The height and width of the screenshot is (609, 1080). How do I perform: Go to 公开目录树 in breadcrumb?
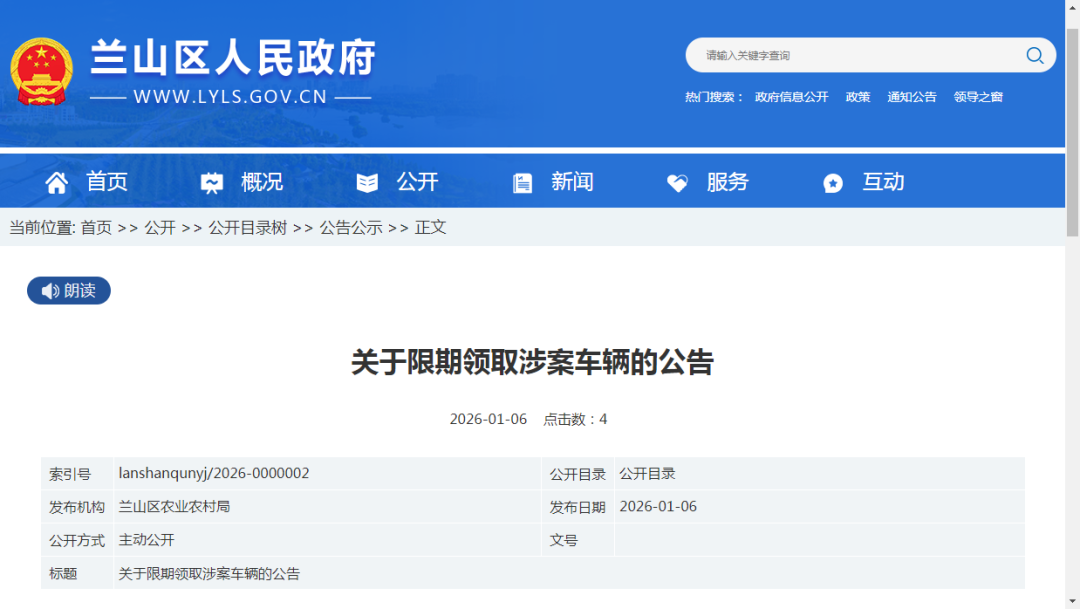[x=247, y=228]
